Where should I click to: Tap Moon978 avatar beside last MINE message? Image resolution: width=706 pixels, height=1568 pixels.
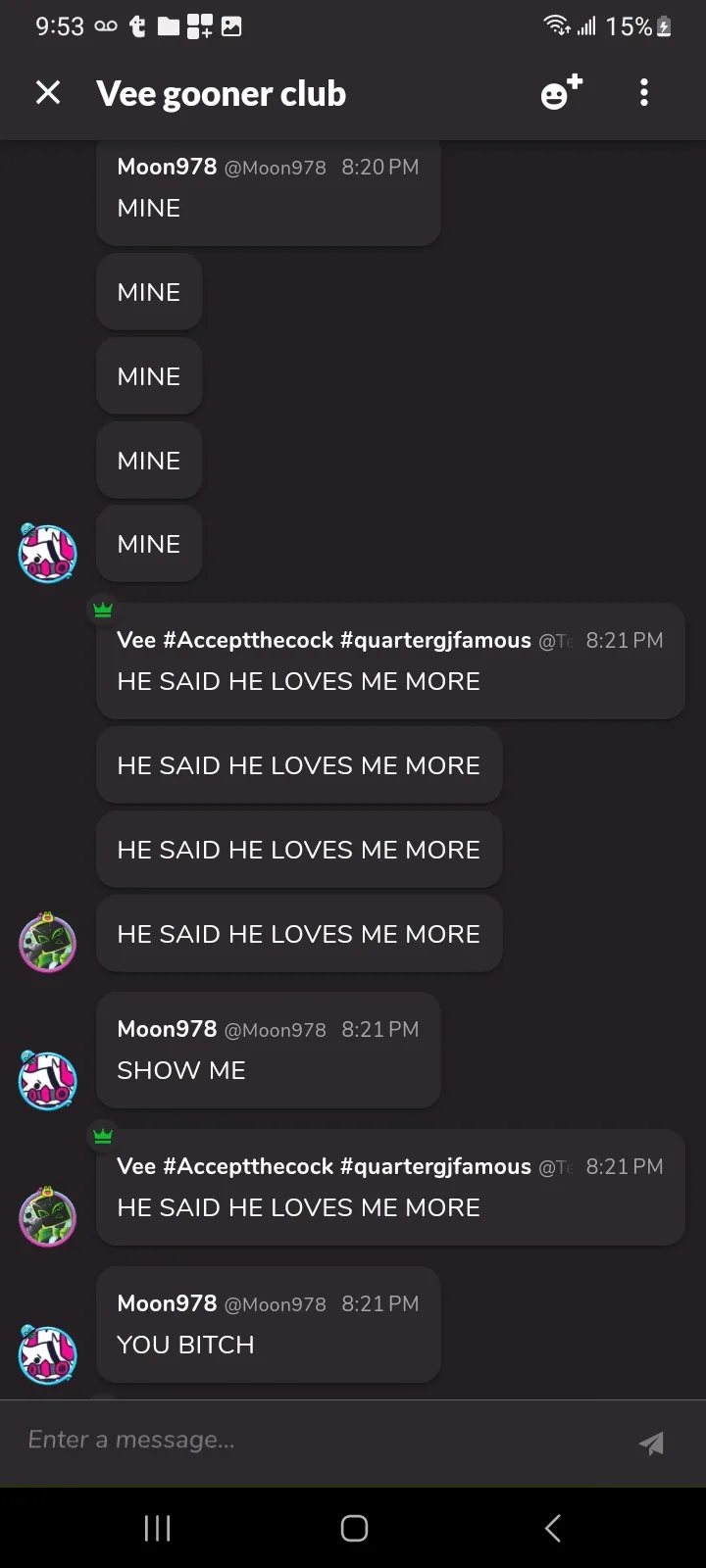tap(47, 554)
